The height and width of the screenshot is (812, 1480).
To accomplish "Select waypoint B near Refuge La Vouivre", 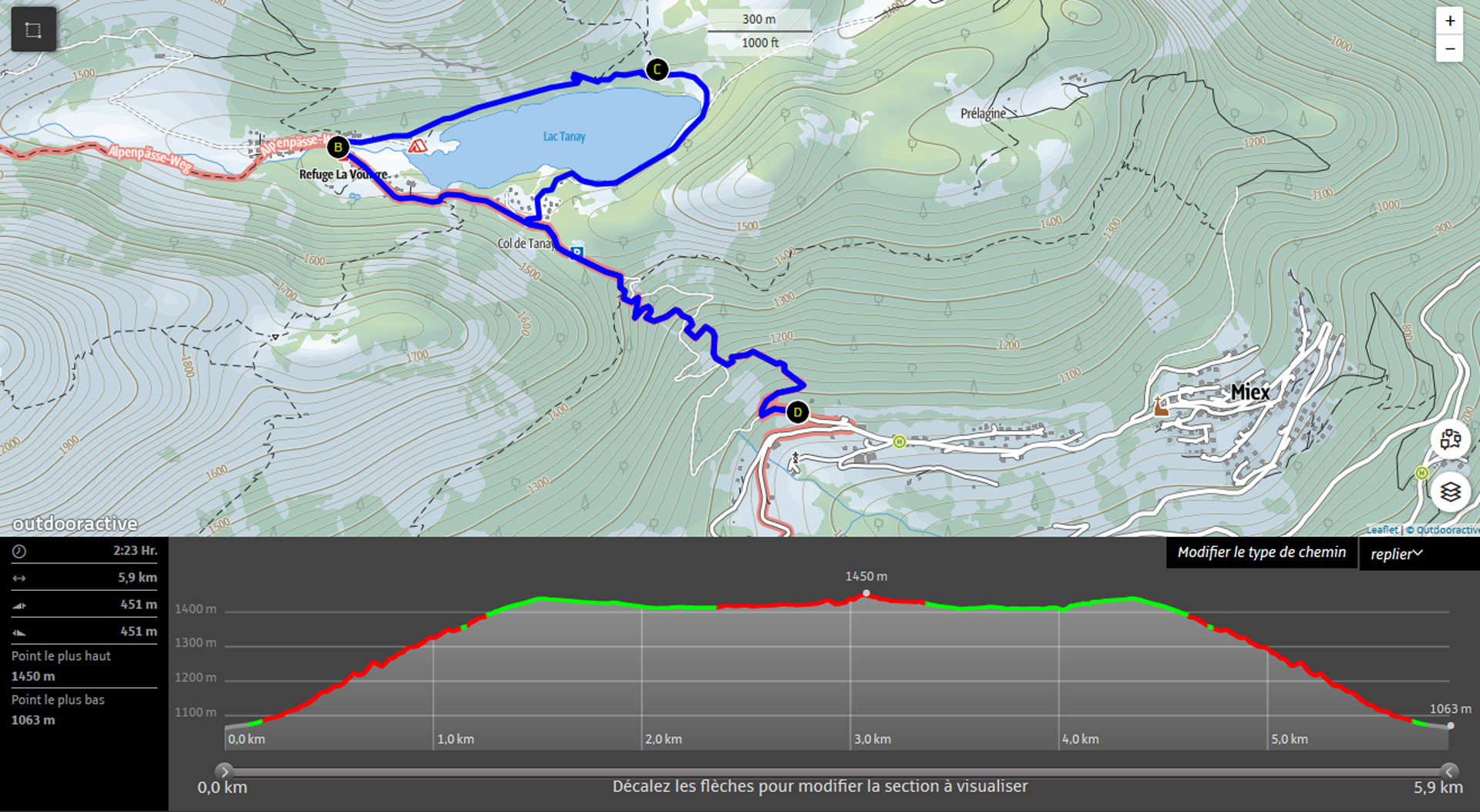I will click(x=338, y=146).
